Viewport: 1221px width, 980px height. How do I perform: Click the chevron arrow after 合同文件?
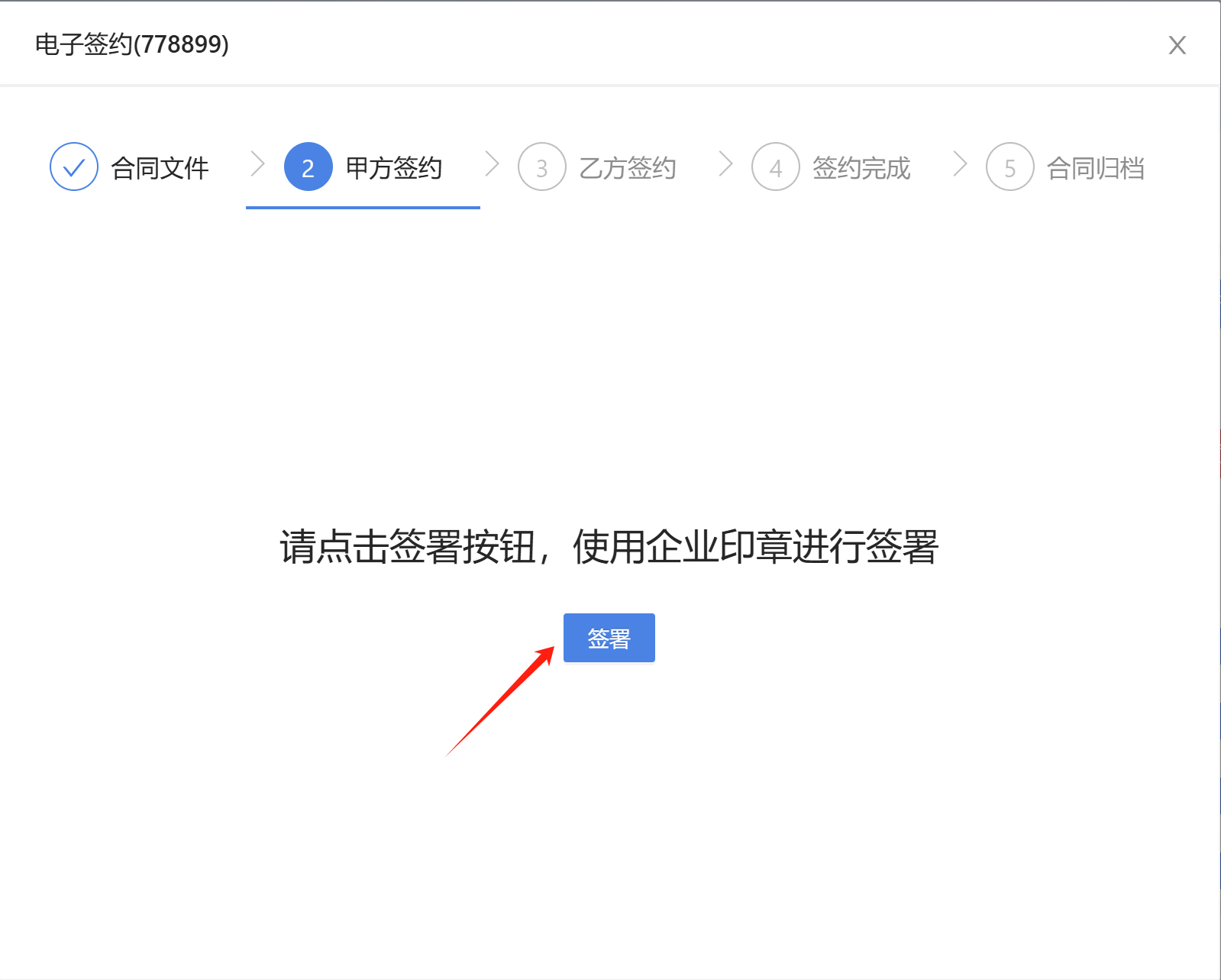click(x=258, y=163)
